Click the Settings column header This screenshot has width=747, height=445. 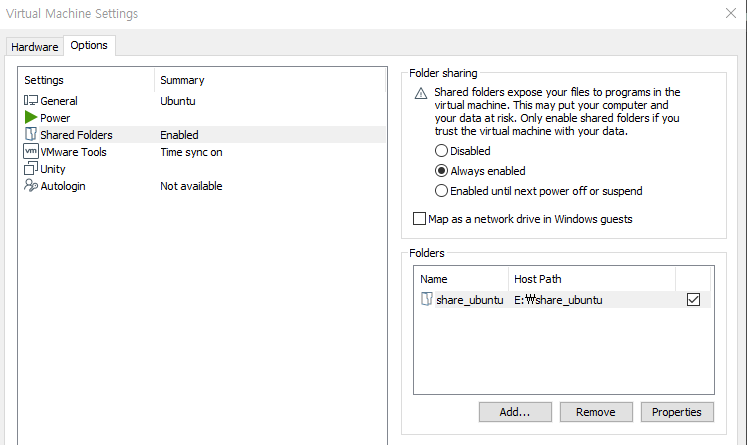[87, 80]
